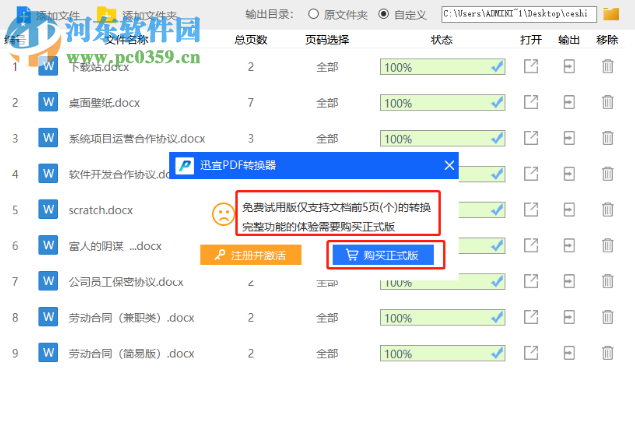
Task: Open output folder for 富人的阴谋
Action: 569,245
